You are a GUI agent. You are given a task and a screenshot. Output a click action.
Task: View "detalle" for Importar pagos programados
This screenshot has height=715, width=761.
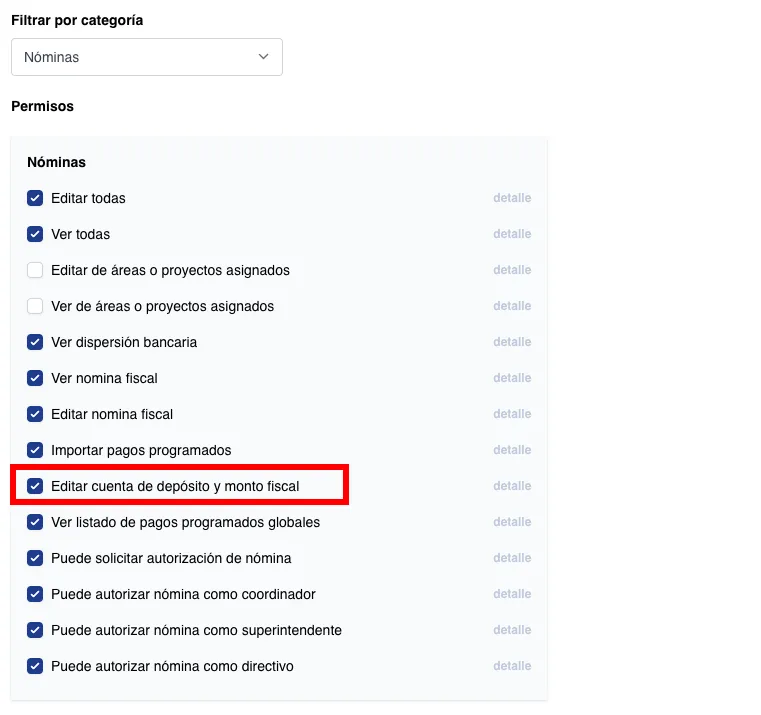point(512,450)
